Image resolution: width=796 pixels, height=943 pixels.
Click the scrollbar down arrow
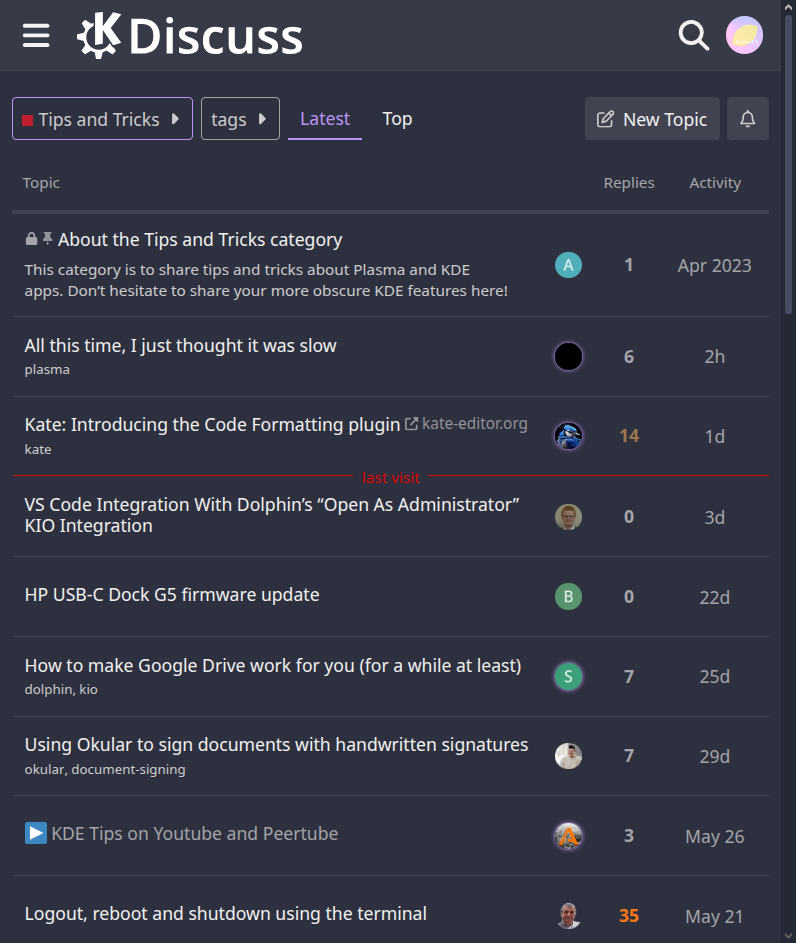click(789, 936)
